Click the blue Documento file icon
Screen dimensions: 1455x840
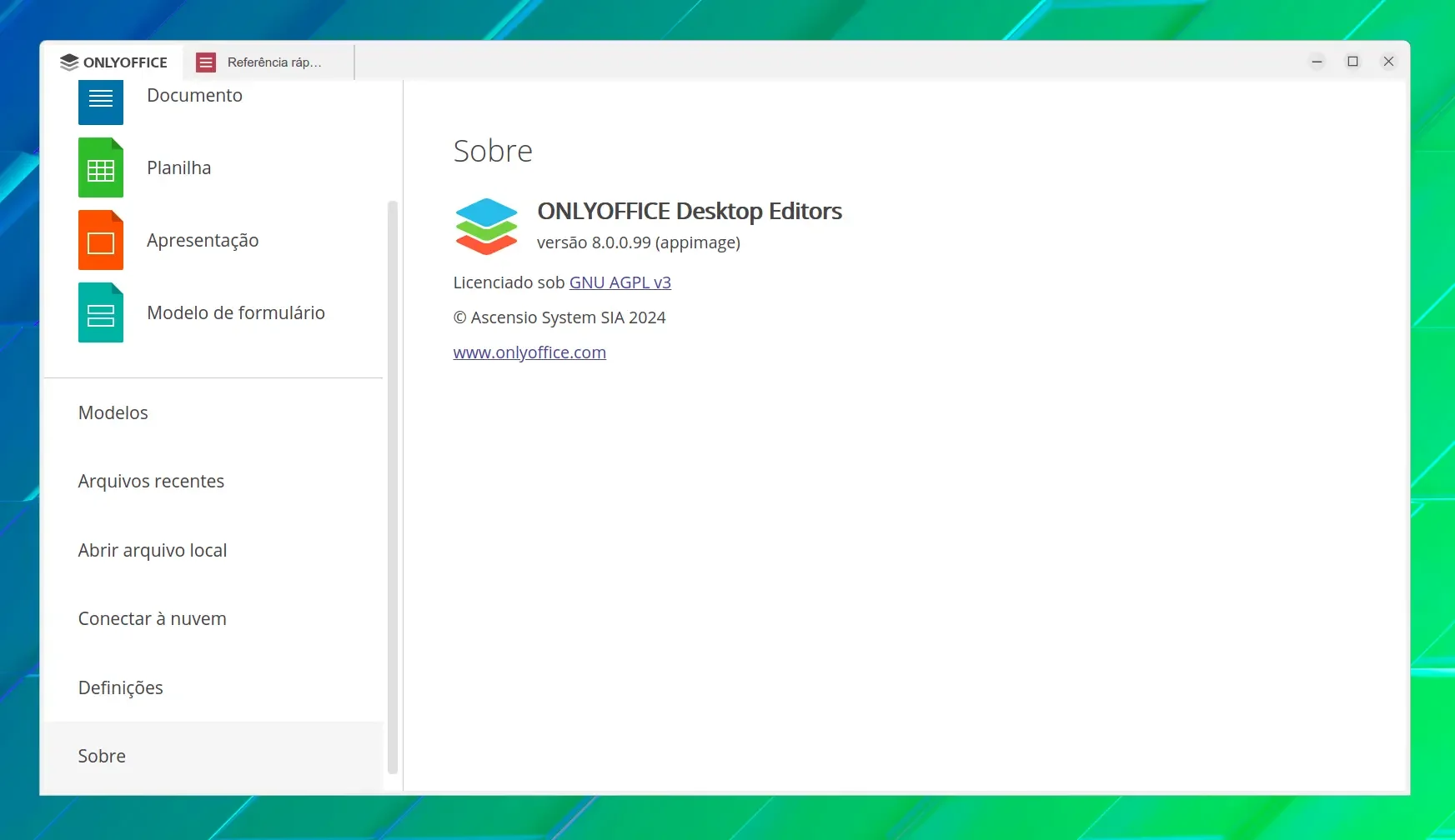coord(101,102)
